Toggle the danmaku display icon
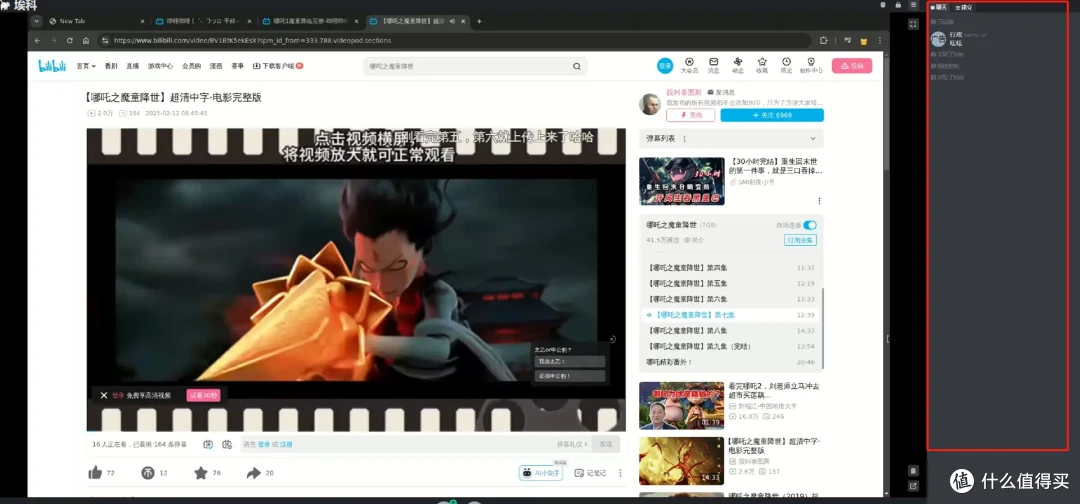The width and height of the screenshot is (1080, 504). 208,445
